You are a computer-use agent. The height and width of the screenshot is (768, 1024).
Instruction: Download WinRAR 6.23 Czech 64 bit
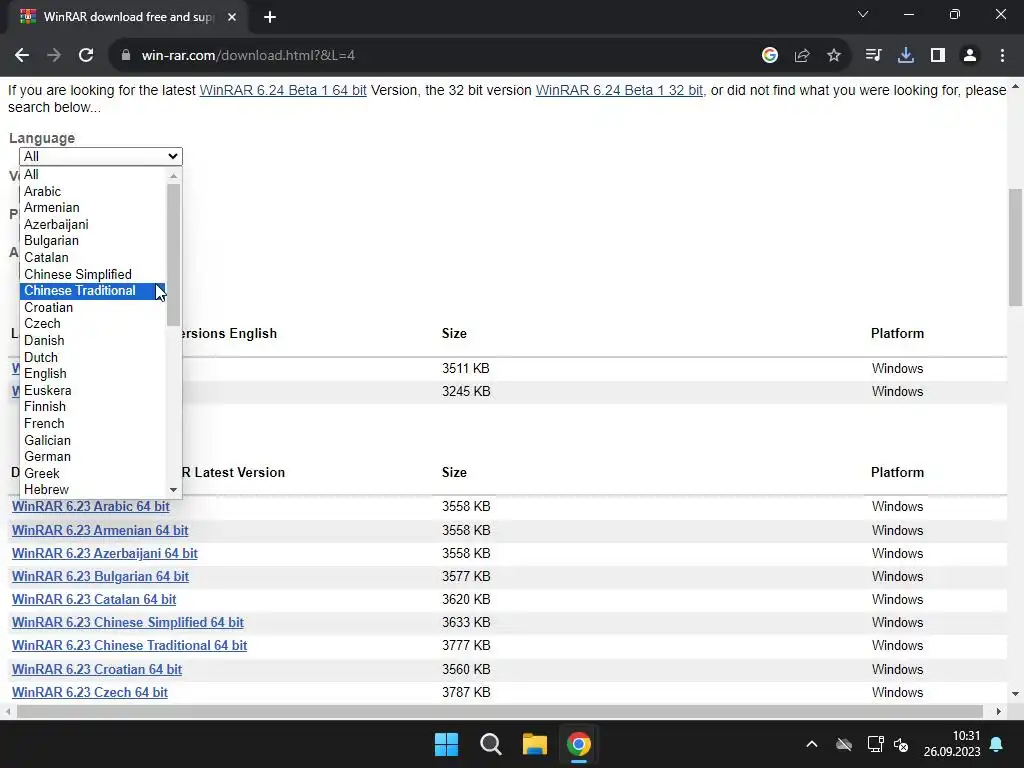point(89,692)
